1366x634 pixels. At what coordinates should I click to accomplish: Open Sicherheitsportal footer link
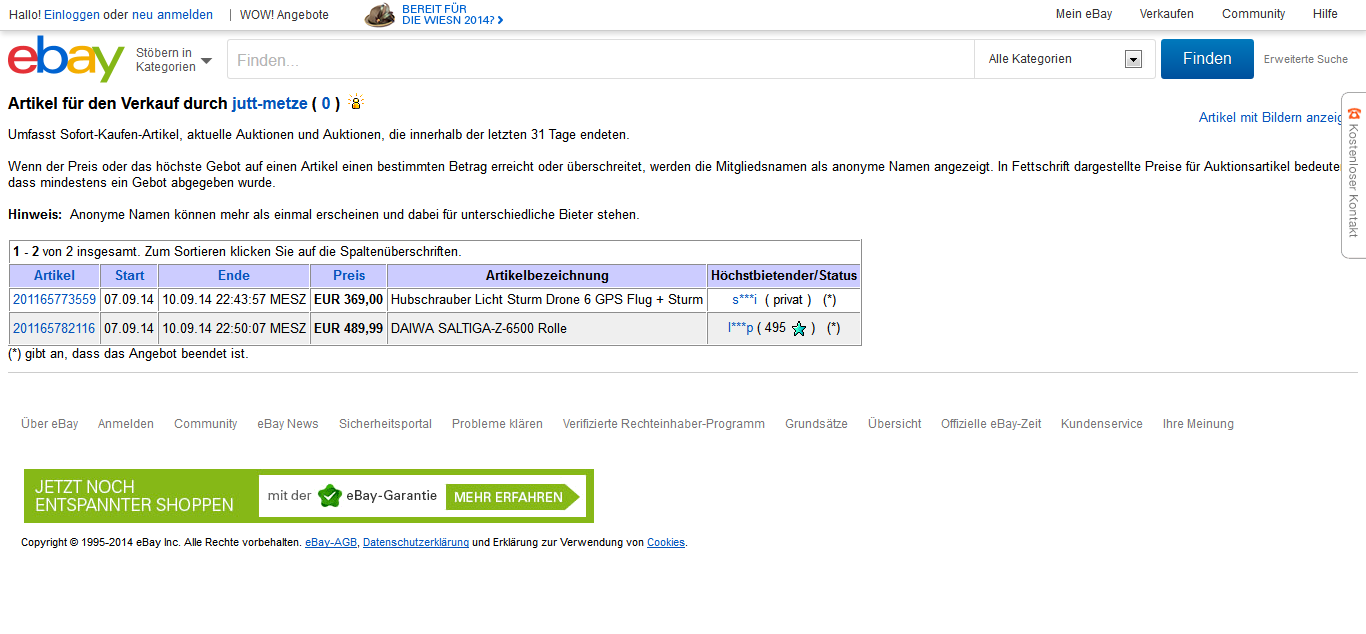pos(385,424)
